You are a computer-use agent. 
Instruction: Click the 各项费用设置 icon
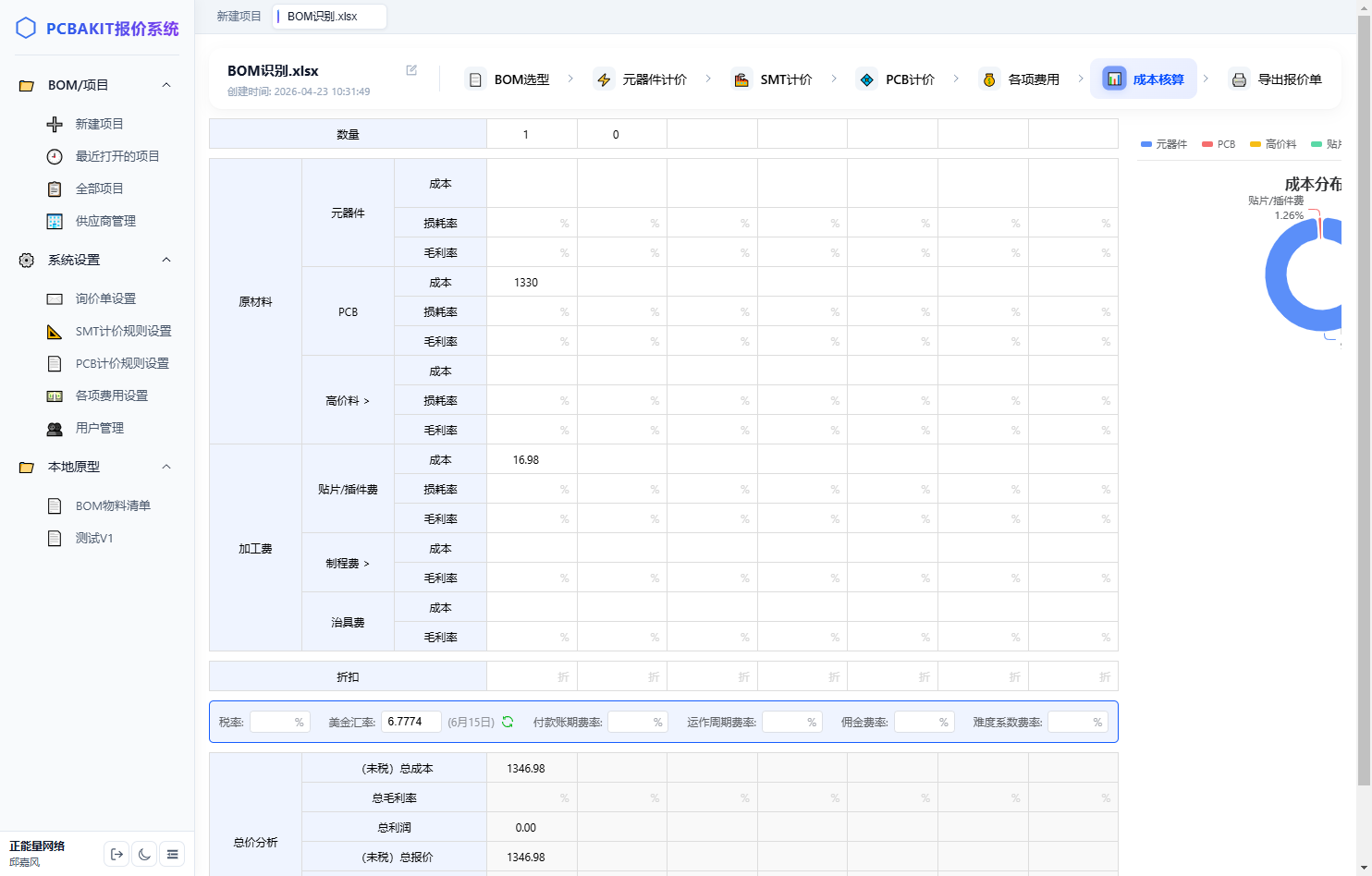click(55, 395)
